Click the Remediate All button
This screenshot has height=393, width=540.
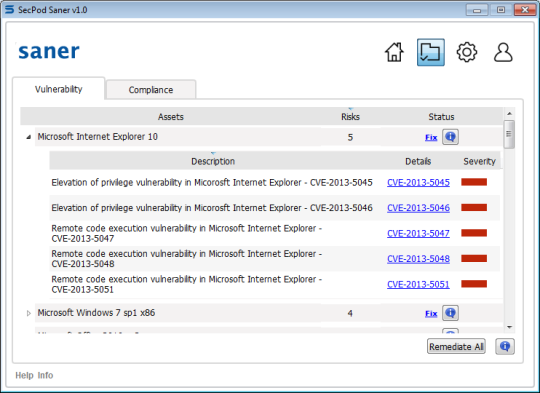pos(456,347)
